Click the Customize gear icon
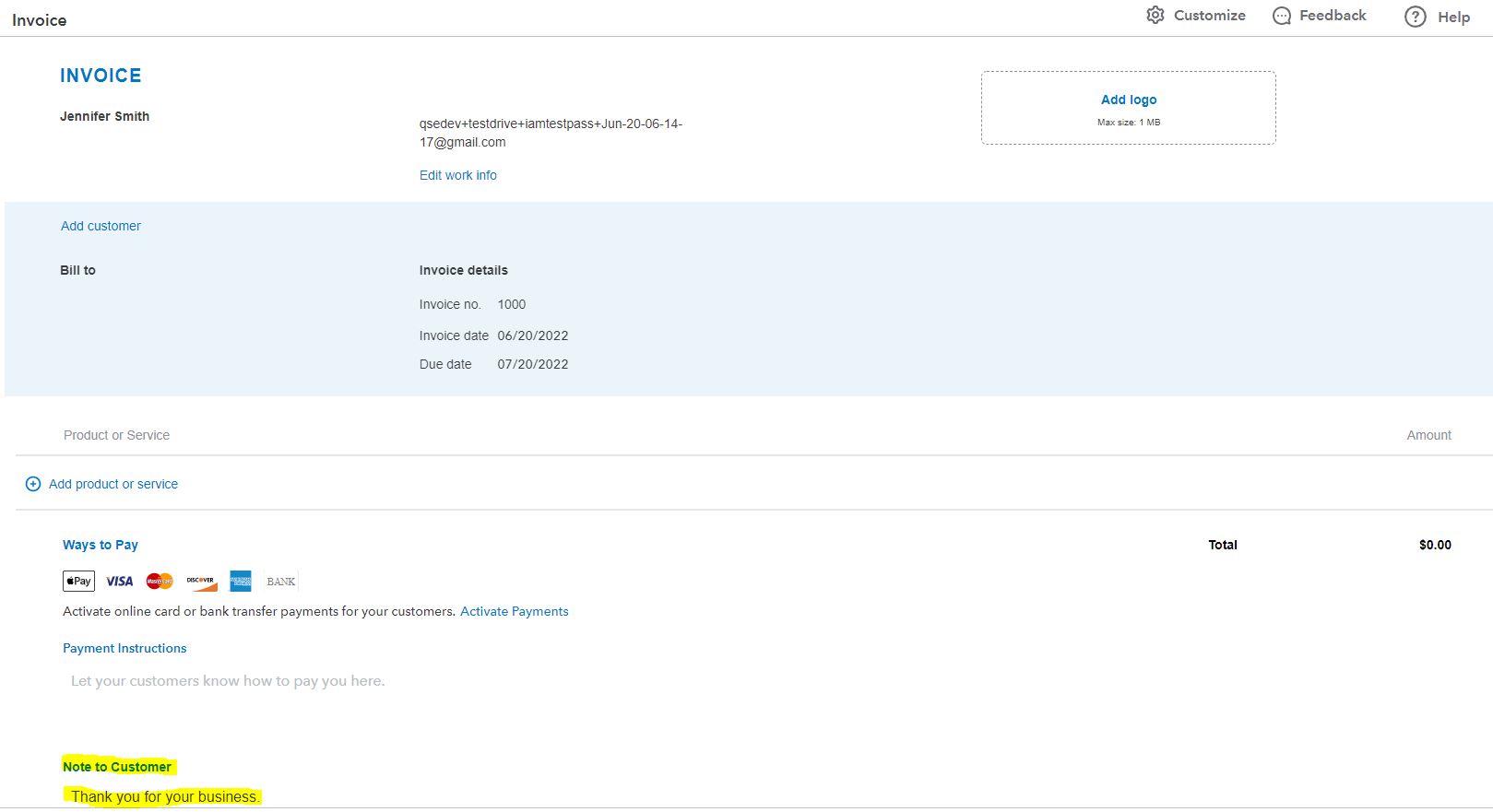 pos(1155,16)
